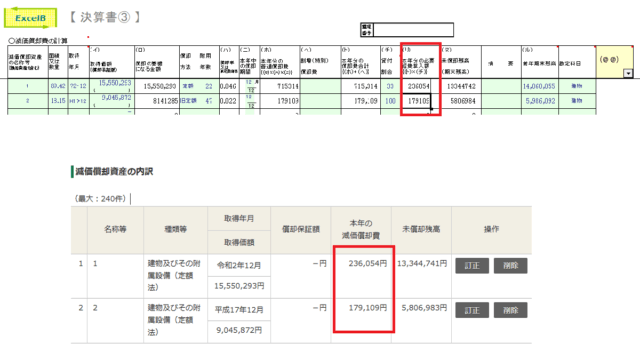Click 削除 button for asset row 2
Screen dimensions: 640x360
(x=510, y=310)
